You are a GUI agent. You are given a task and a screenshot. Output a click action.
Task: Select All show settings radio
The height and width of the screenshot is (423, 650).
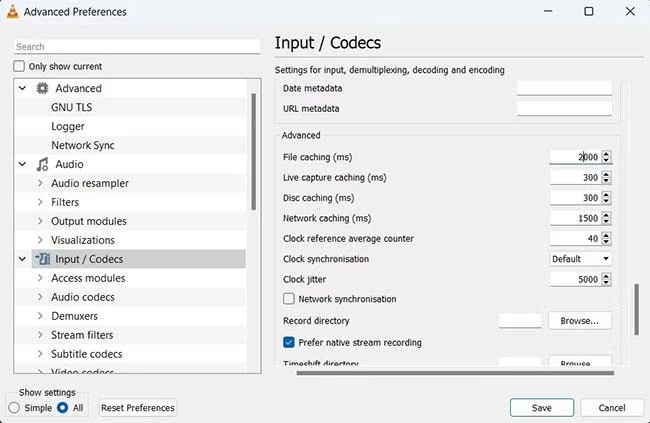[63, 408]
